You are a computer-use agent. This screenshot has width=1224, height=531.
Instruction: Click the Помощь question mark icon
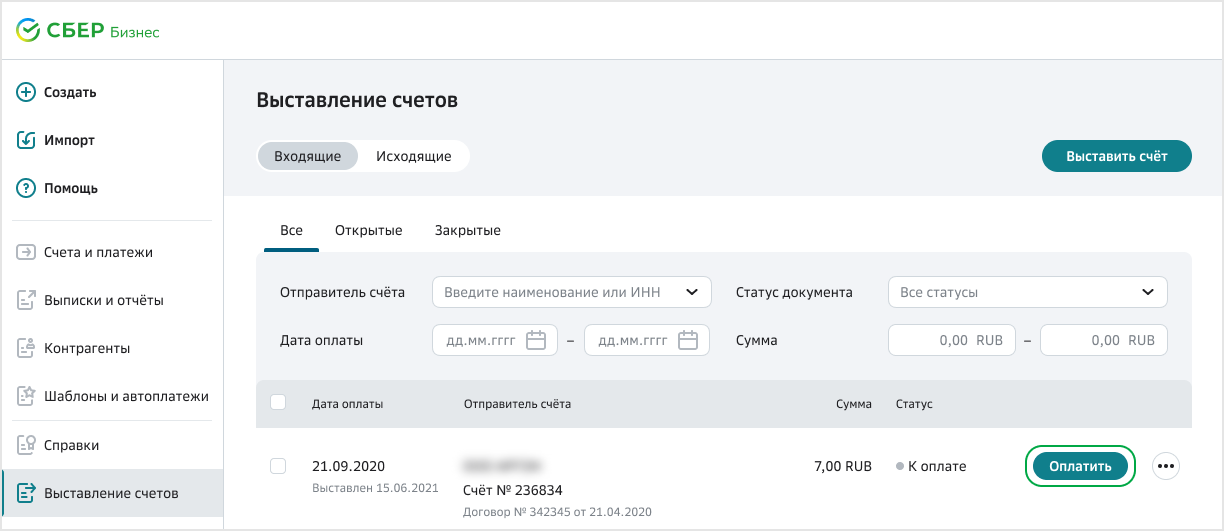coord(27,188)
